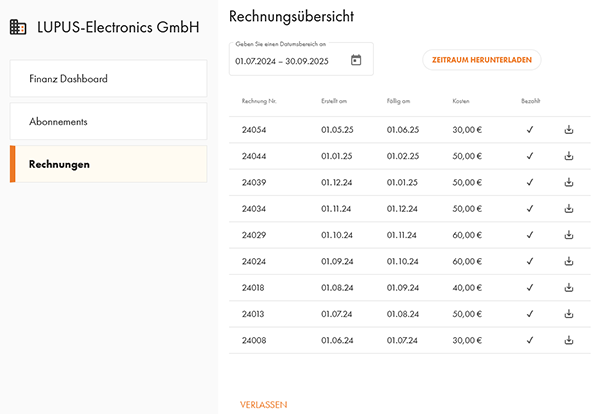Download invoice 24039
Image resolution: width=600 pixels, height=414 pixels.
569,182
